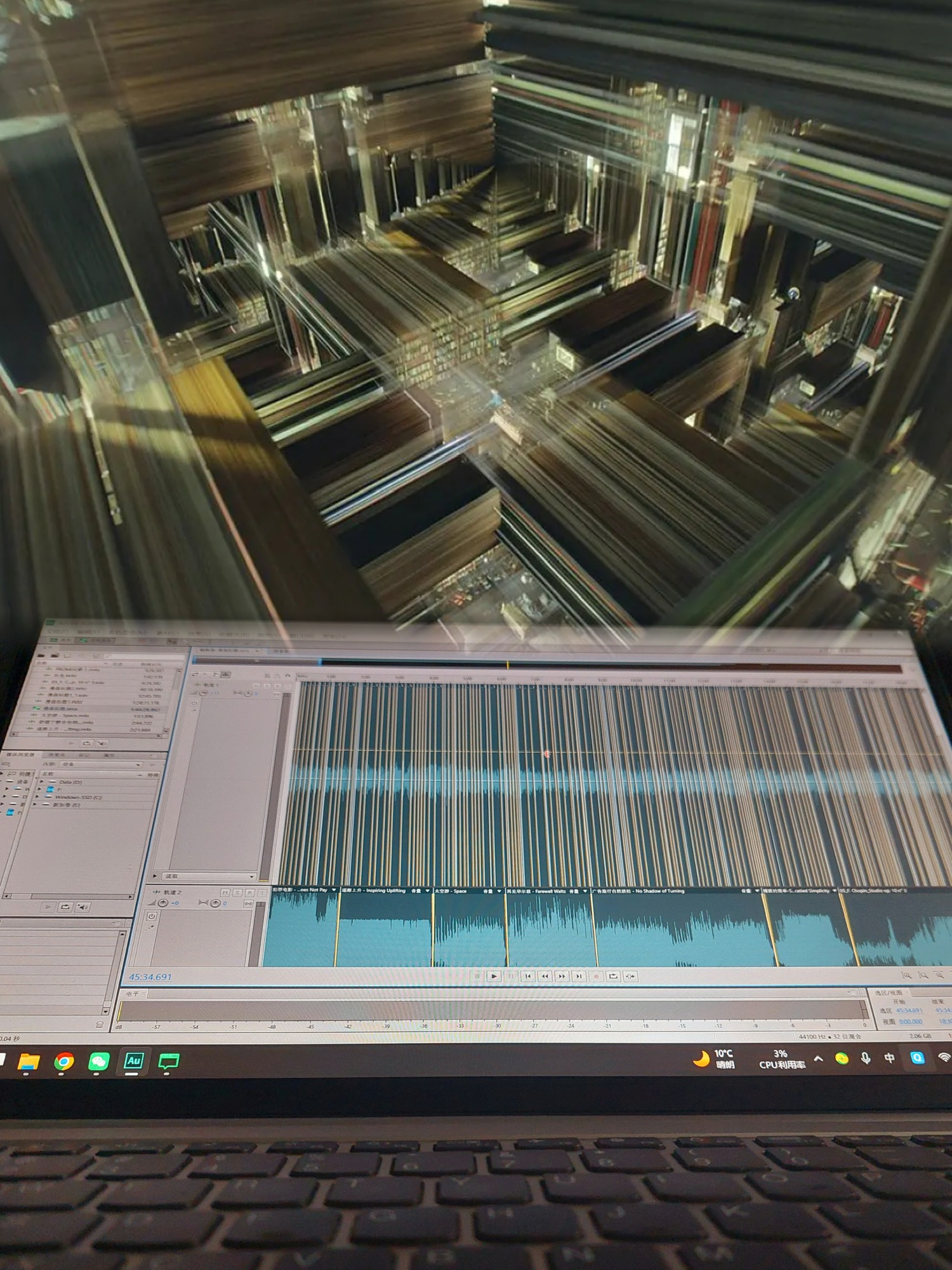Mute track 2 with the M button
Screen dimensions: 952x1270
[225, 892]
